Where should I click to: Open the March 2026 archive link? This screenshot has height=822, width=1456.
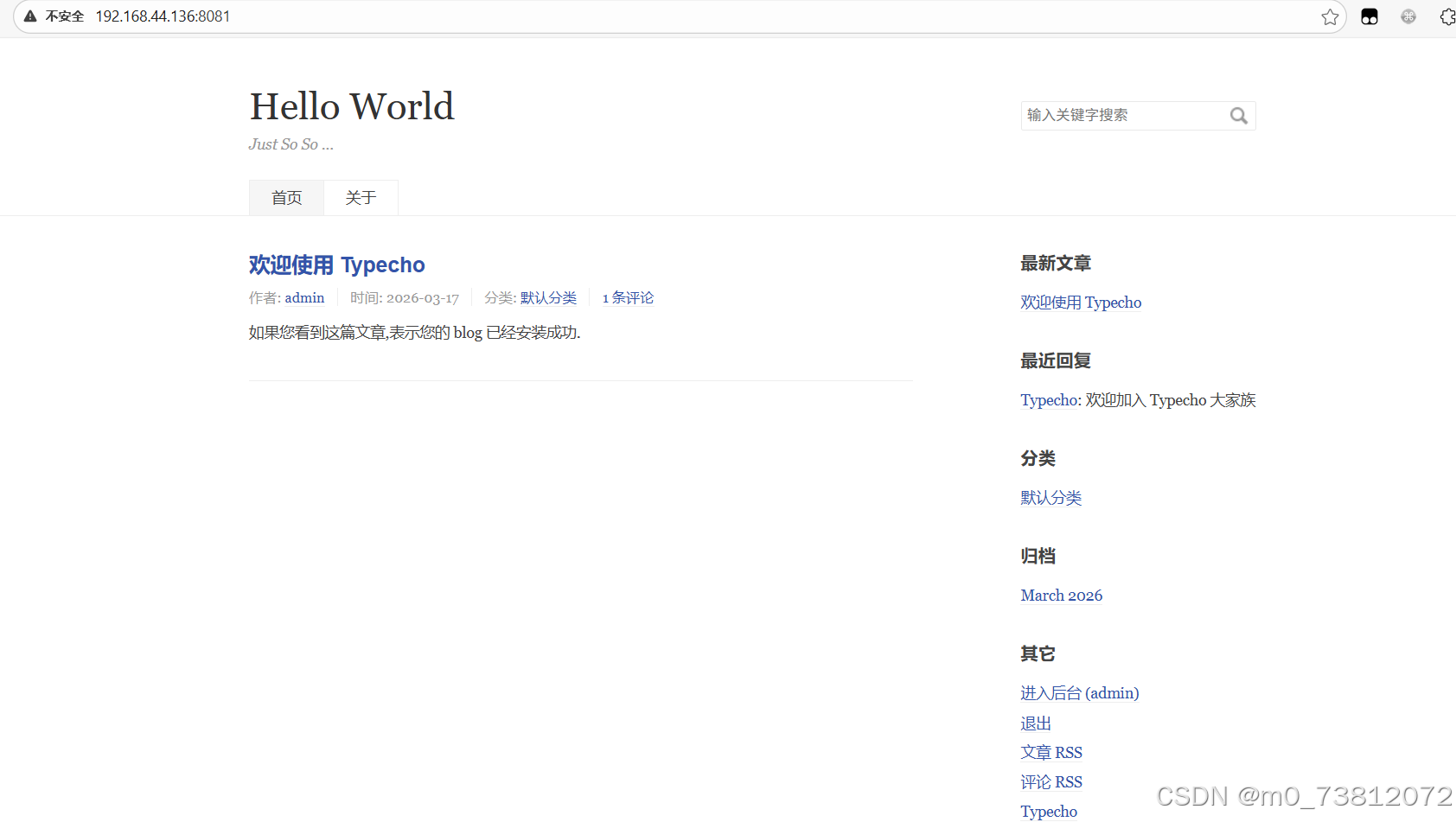1061,596
